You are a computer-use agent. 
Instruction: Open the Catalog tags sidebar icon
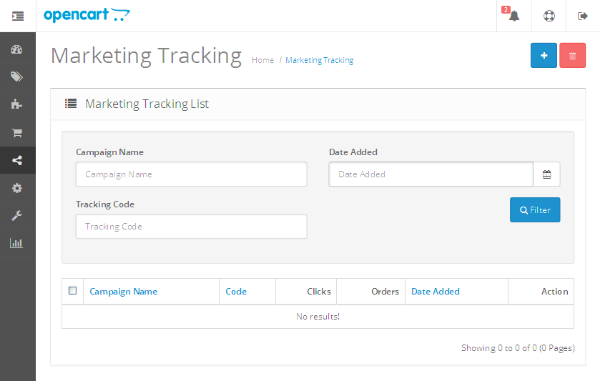pos(16,77)
